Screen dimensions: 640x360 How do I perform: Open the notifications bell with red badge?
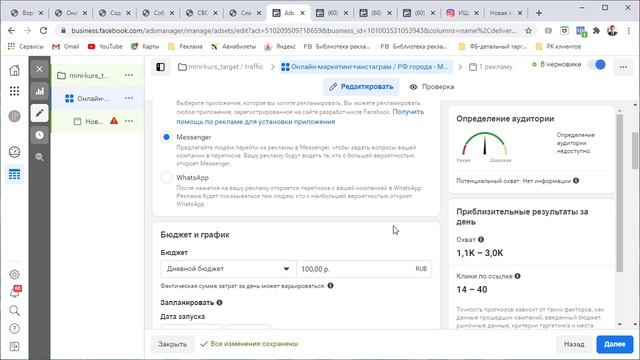coord(15,292)
